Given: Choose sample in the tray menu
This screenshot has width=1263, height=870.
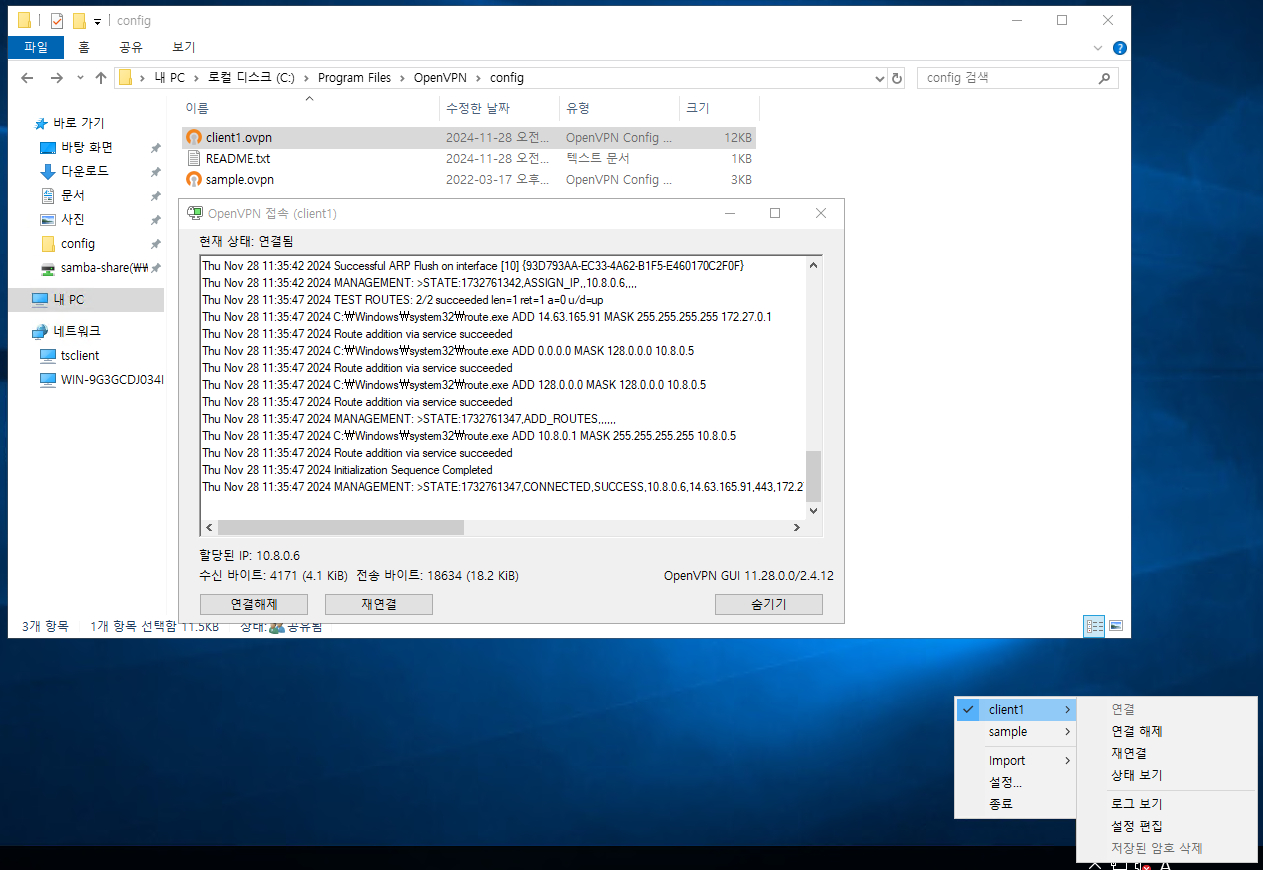Looking at the screenshot, I should [1016, 732].
